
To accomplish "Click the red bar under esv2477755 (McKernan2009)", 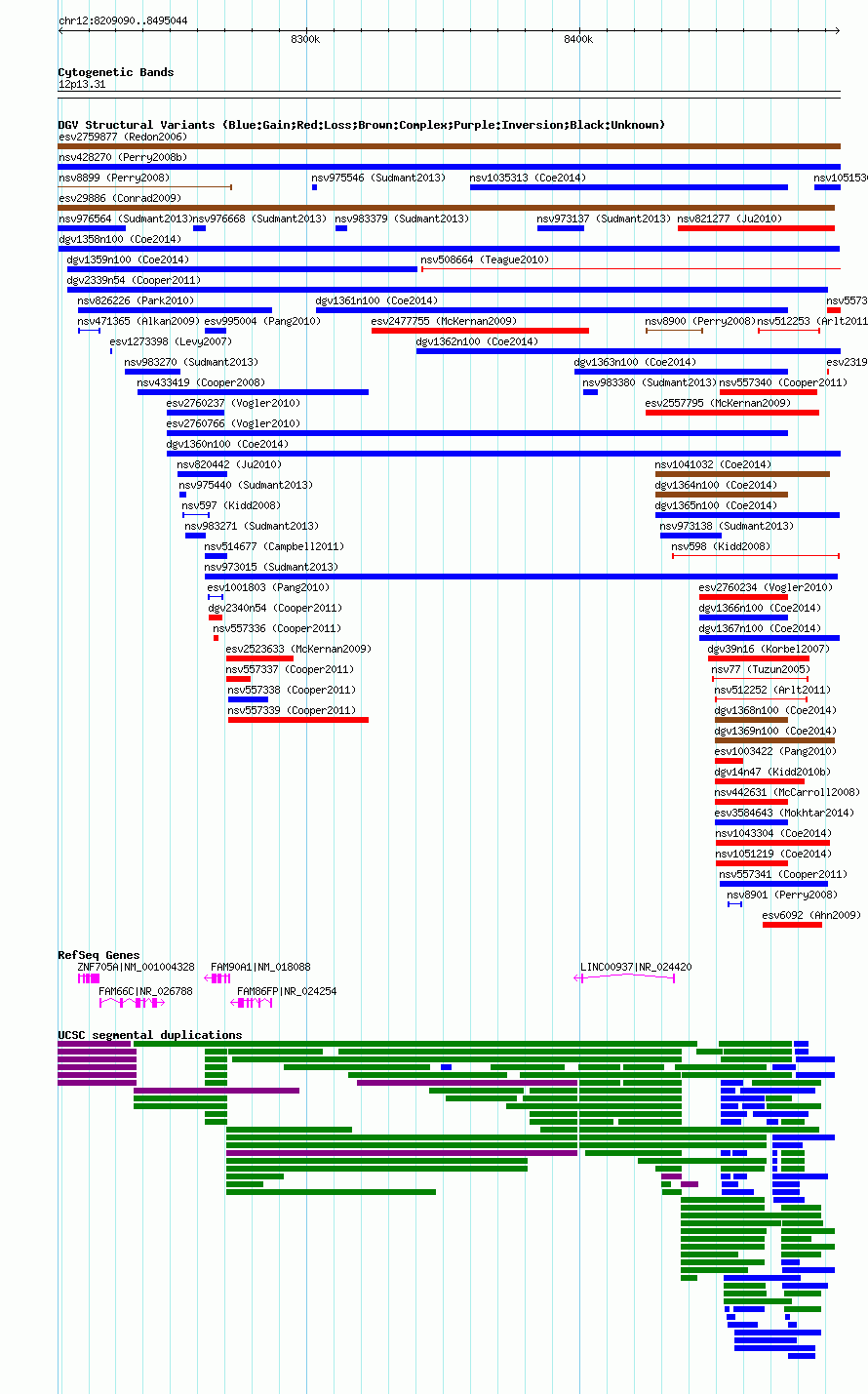I will (x=480, y=331).
